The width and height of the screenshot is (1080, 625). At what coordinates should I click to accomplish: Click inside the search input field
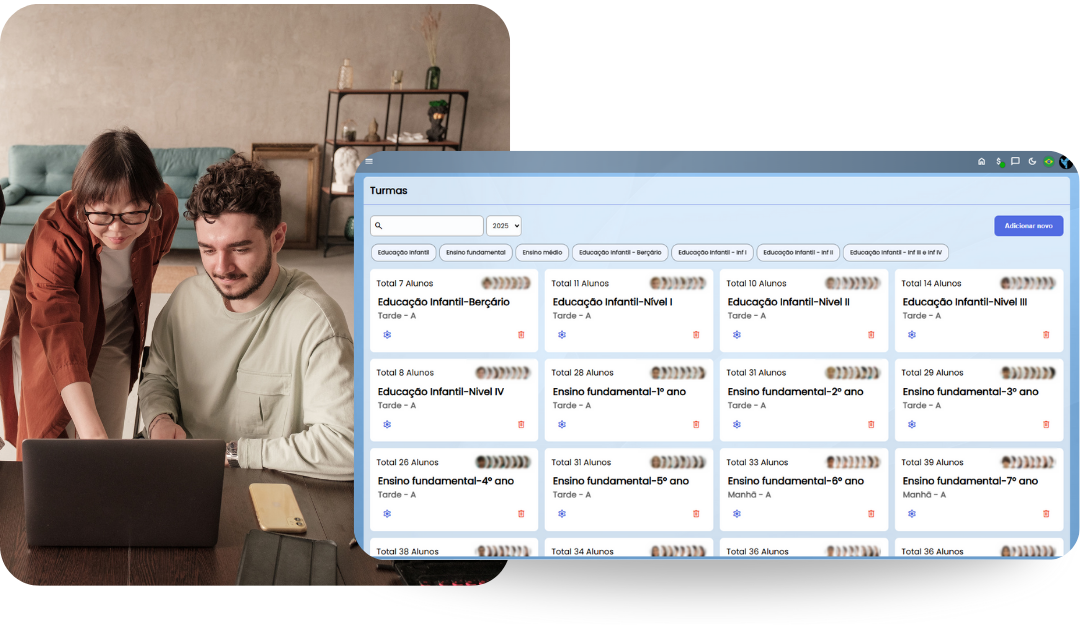427,225
